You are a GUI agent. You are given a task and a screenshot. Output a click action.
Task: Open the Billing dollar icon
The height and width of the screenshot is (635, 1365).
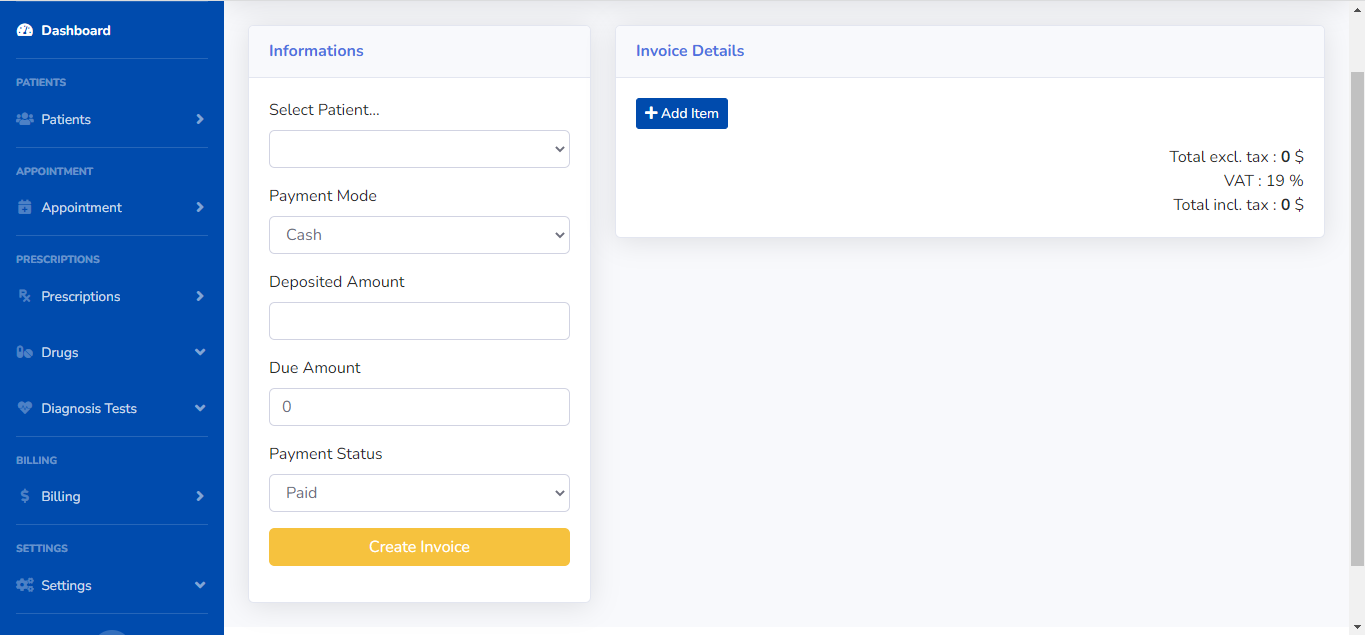point(23,496)
